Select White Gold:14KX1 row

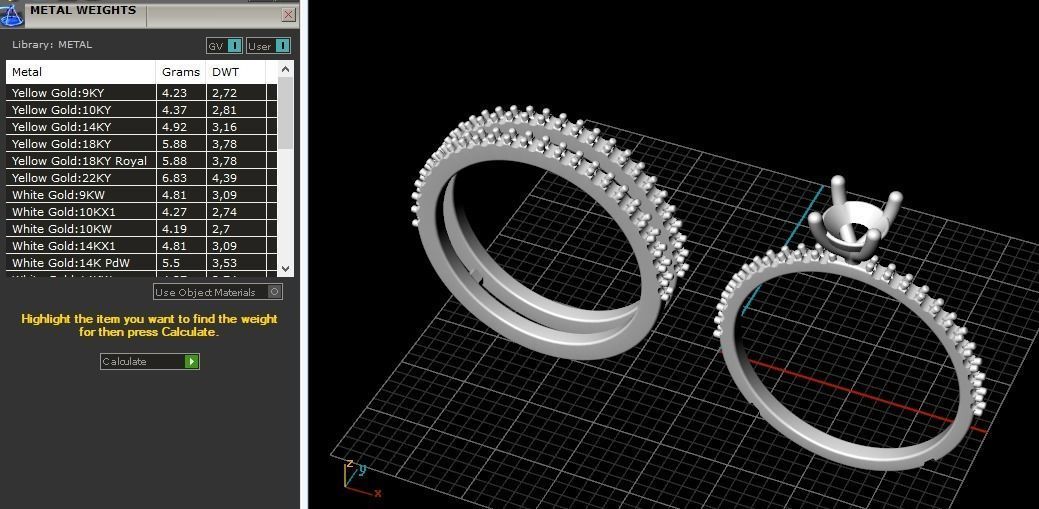pyautogui.click(x=141, y=246)
